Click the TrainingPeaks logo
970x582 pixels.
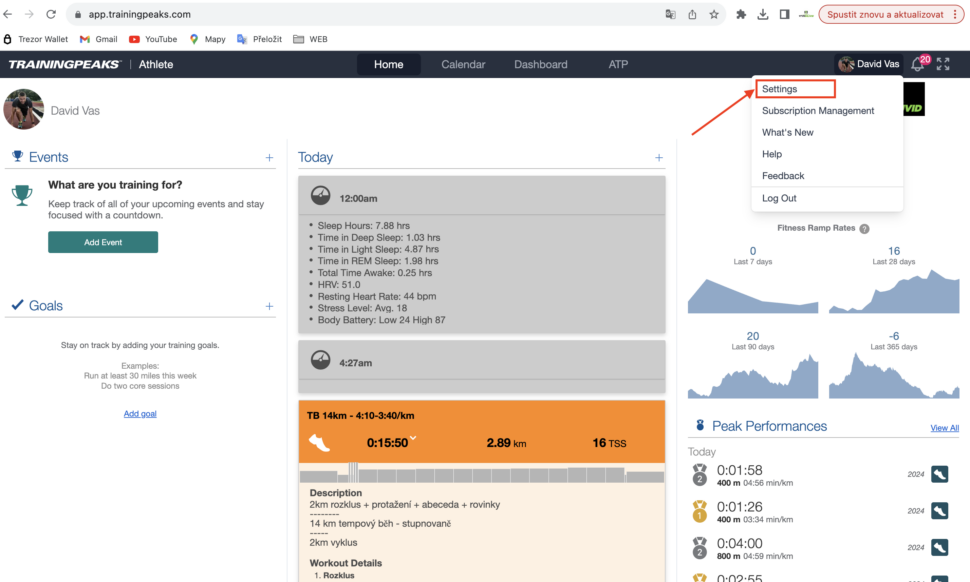64,64
